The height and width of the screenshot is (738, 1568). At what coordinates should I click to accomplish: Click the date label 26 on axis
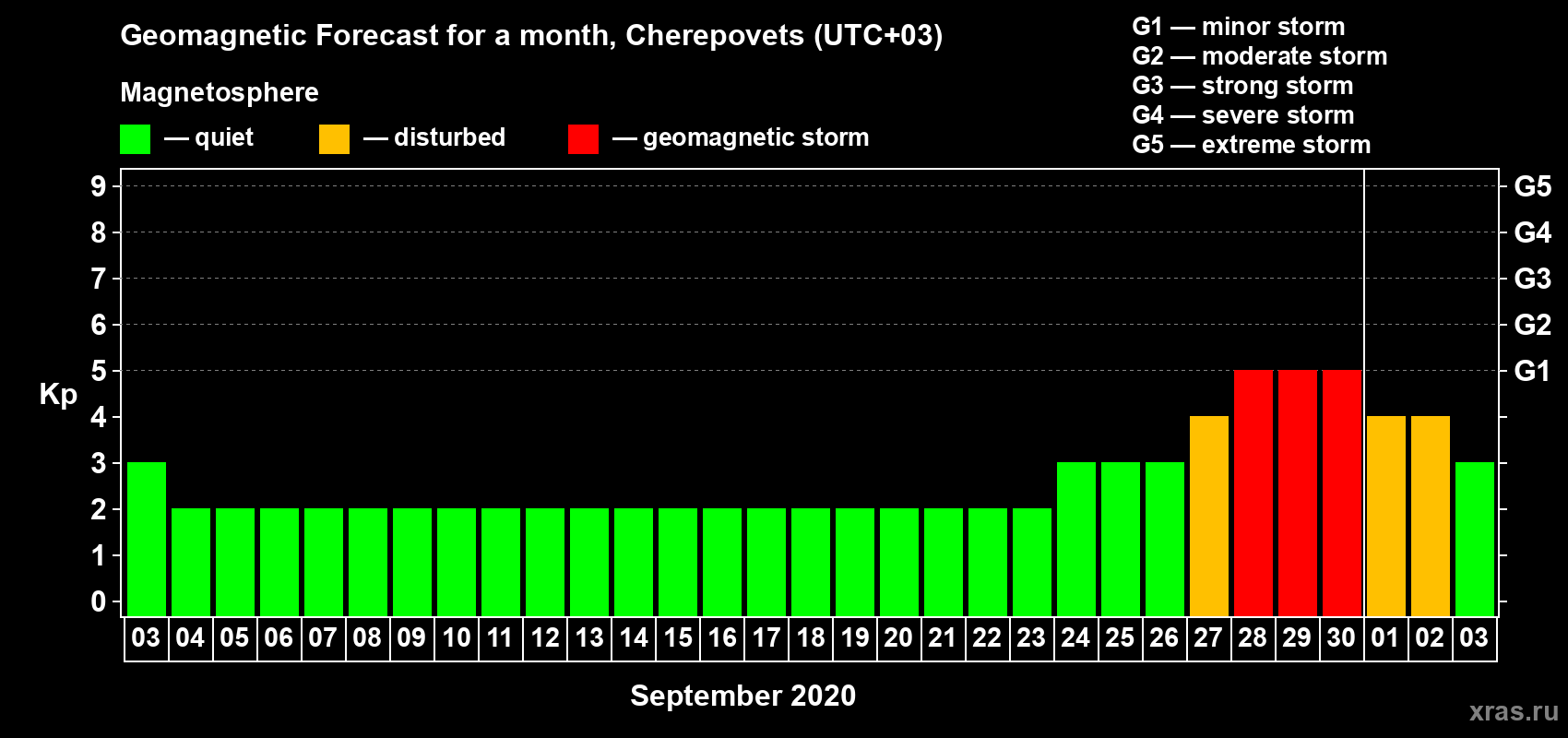tap(1164, 638)
